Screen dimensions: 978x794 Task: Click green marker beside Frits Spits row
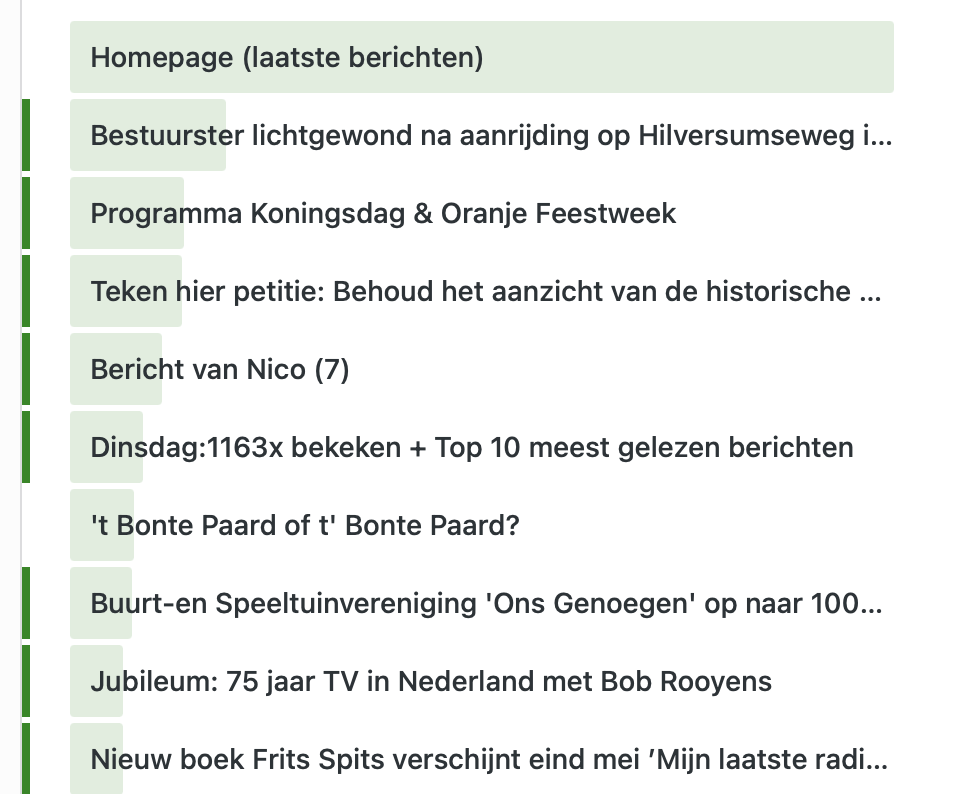tap(26, 759)
